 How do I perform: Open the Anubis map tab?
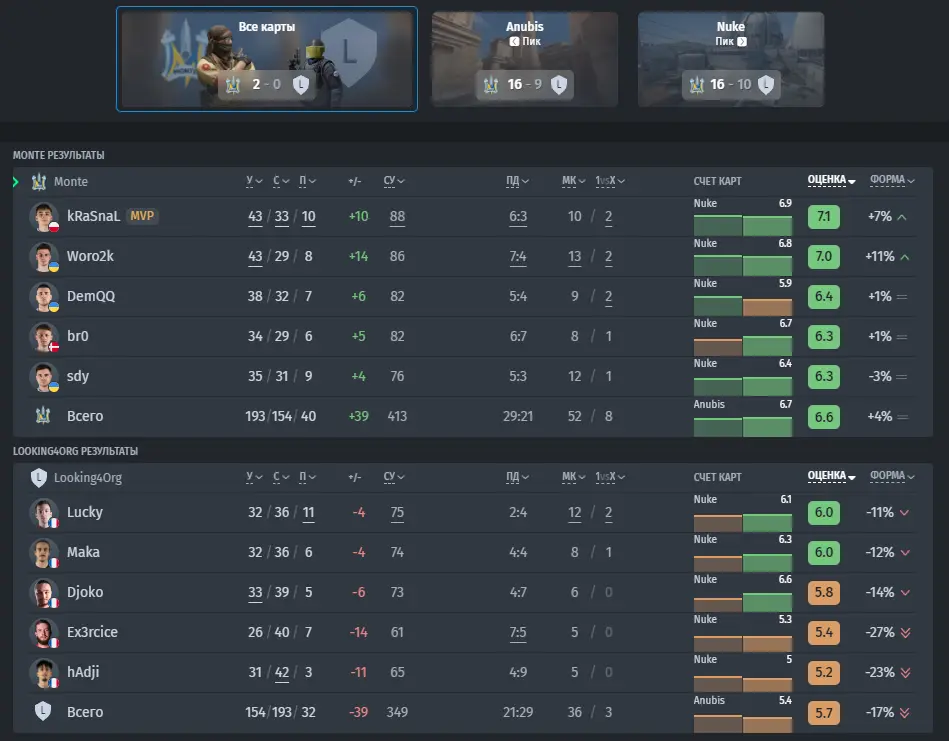click(525, 59)
